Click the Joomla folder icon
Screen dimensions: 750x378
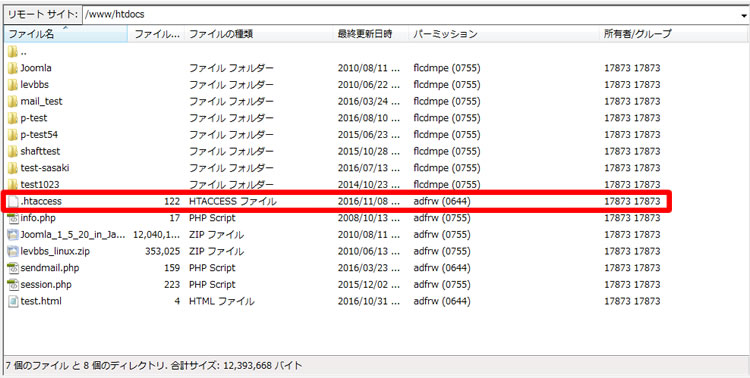tap(13, 68)
